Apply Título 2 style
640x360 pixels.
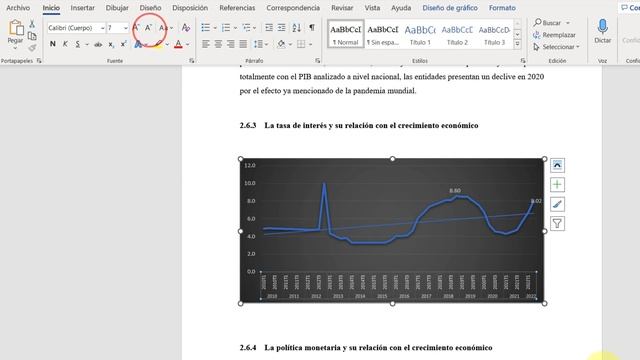pyautogui.click(x=457, y=34)
